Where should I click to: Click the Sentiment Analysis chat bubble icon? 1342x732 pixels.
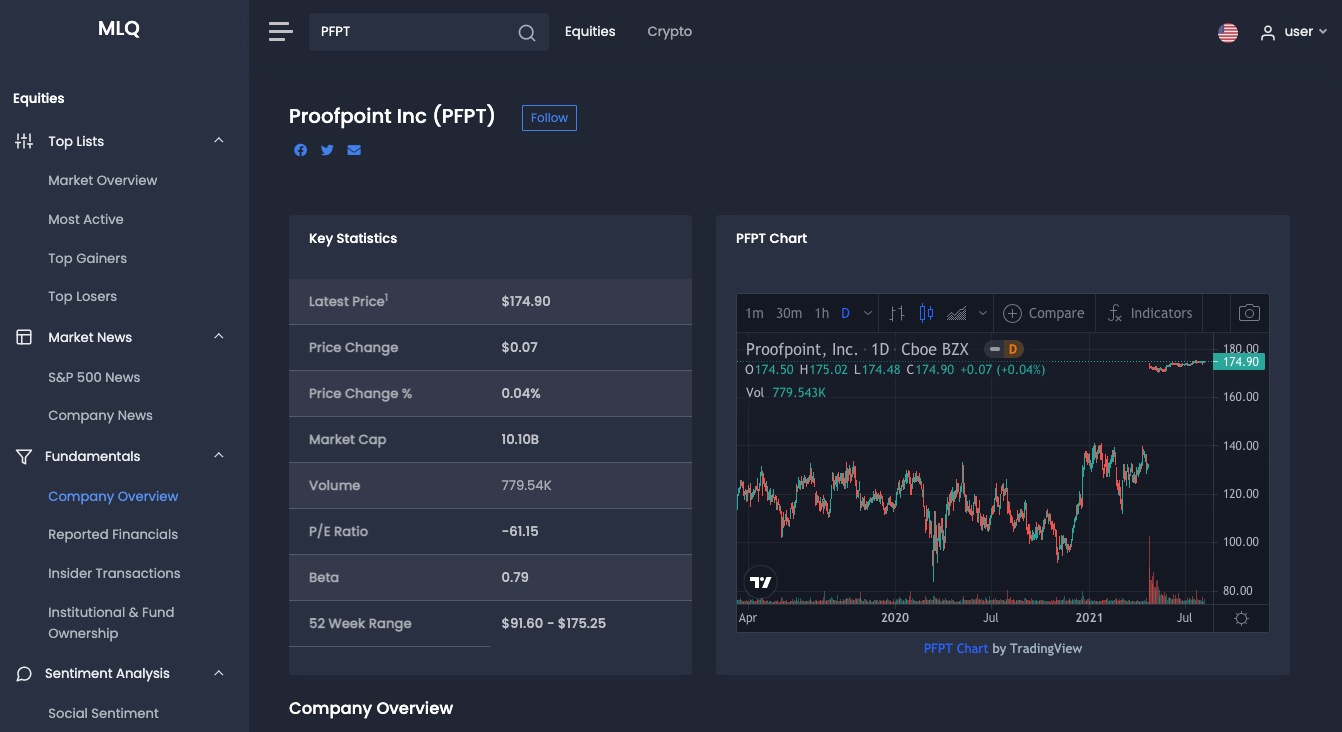pos(24,674)
